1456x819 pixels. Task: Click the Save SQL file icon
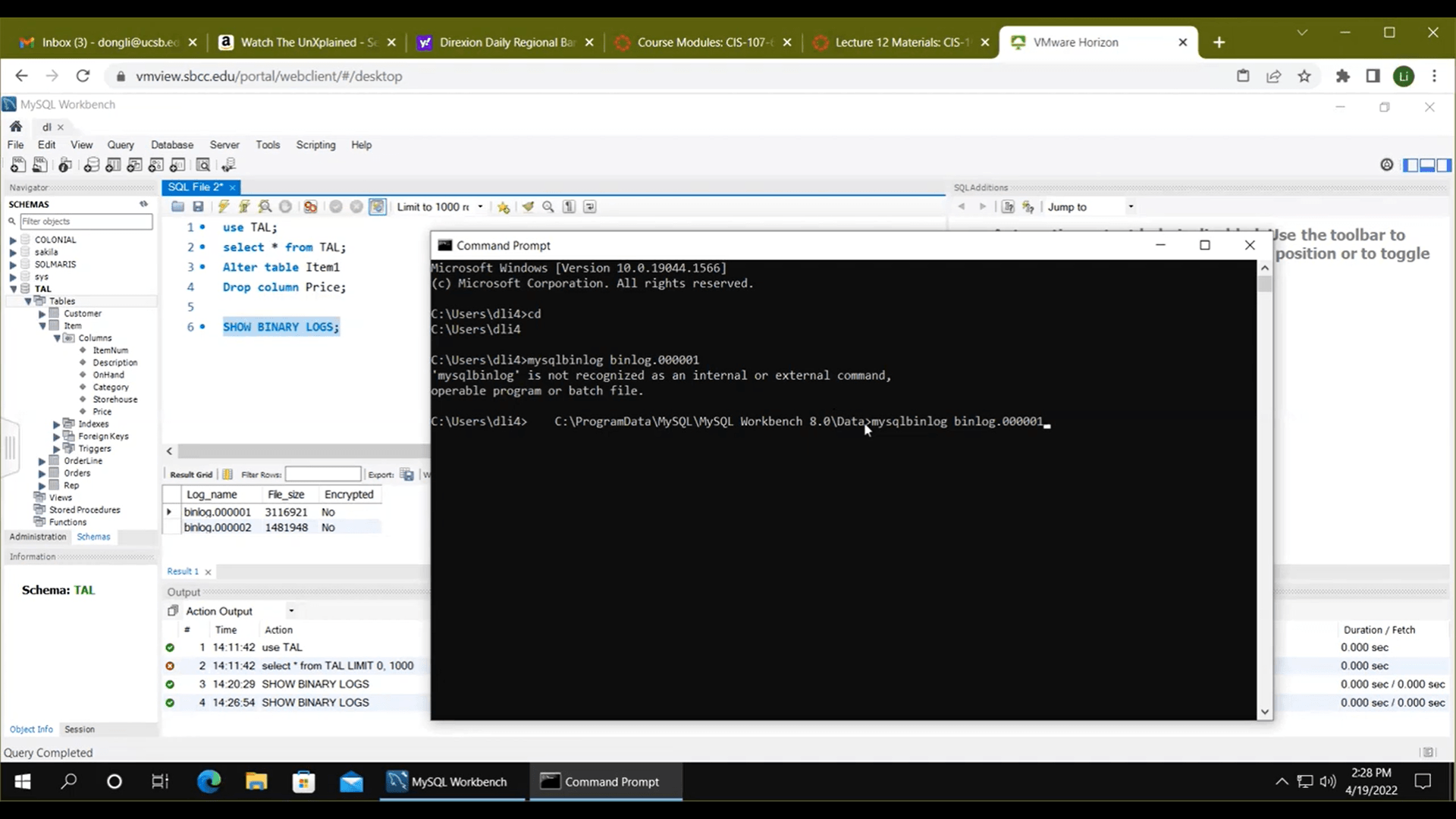click(198, 206)
